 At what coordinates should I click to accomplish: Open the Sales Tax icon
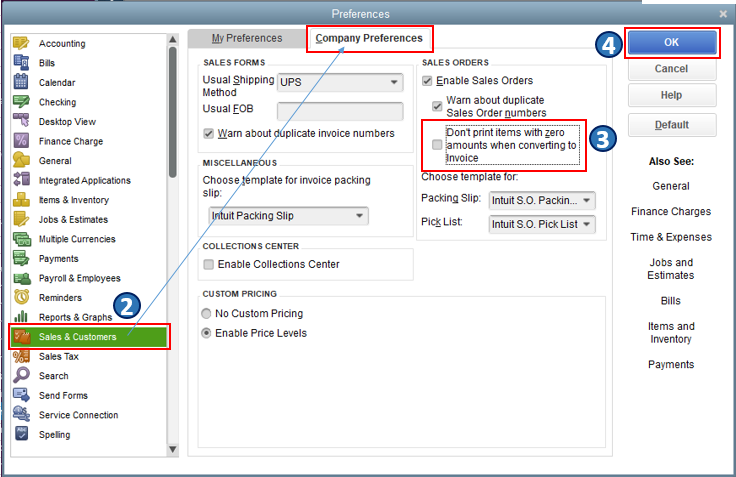click(21, 356)
